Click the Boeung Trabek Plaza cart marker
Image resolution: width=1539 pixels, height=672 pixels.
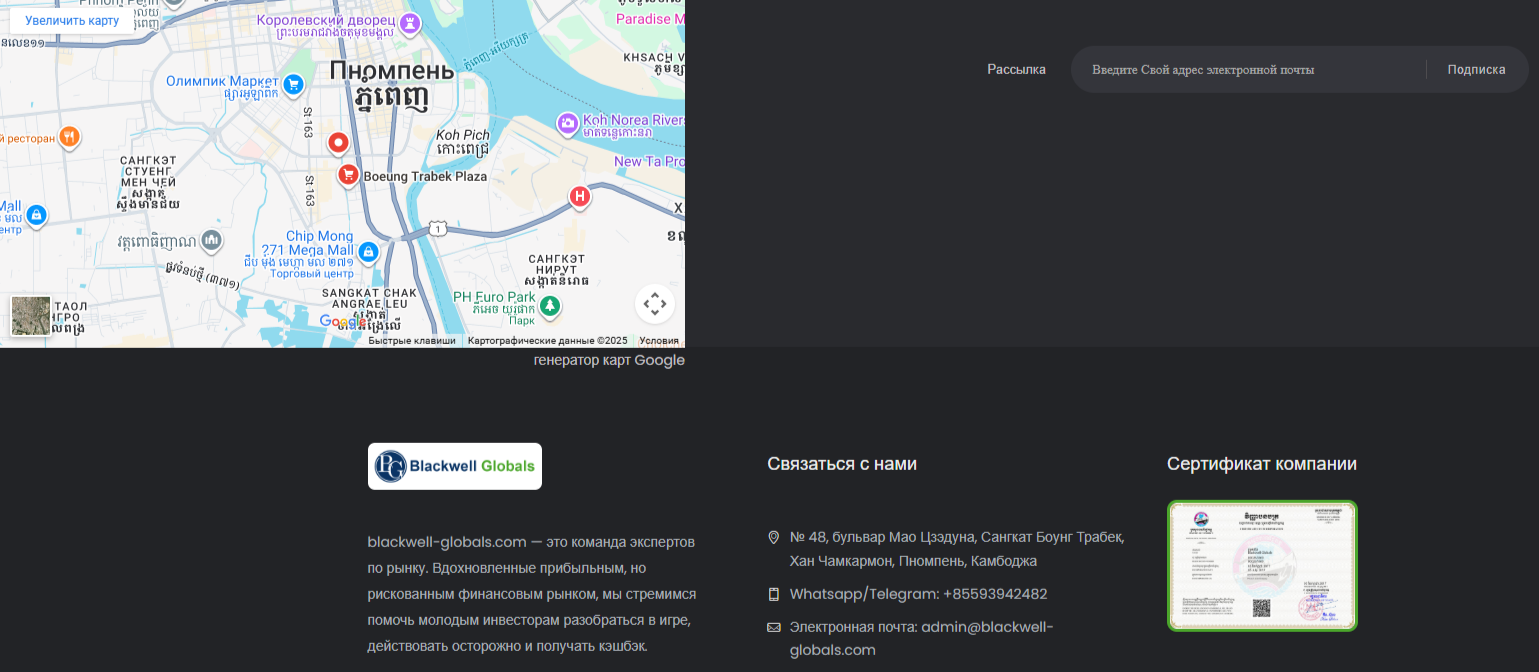(348, 176)
